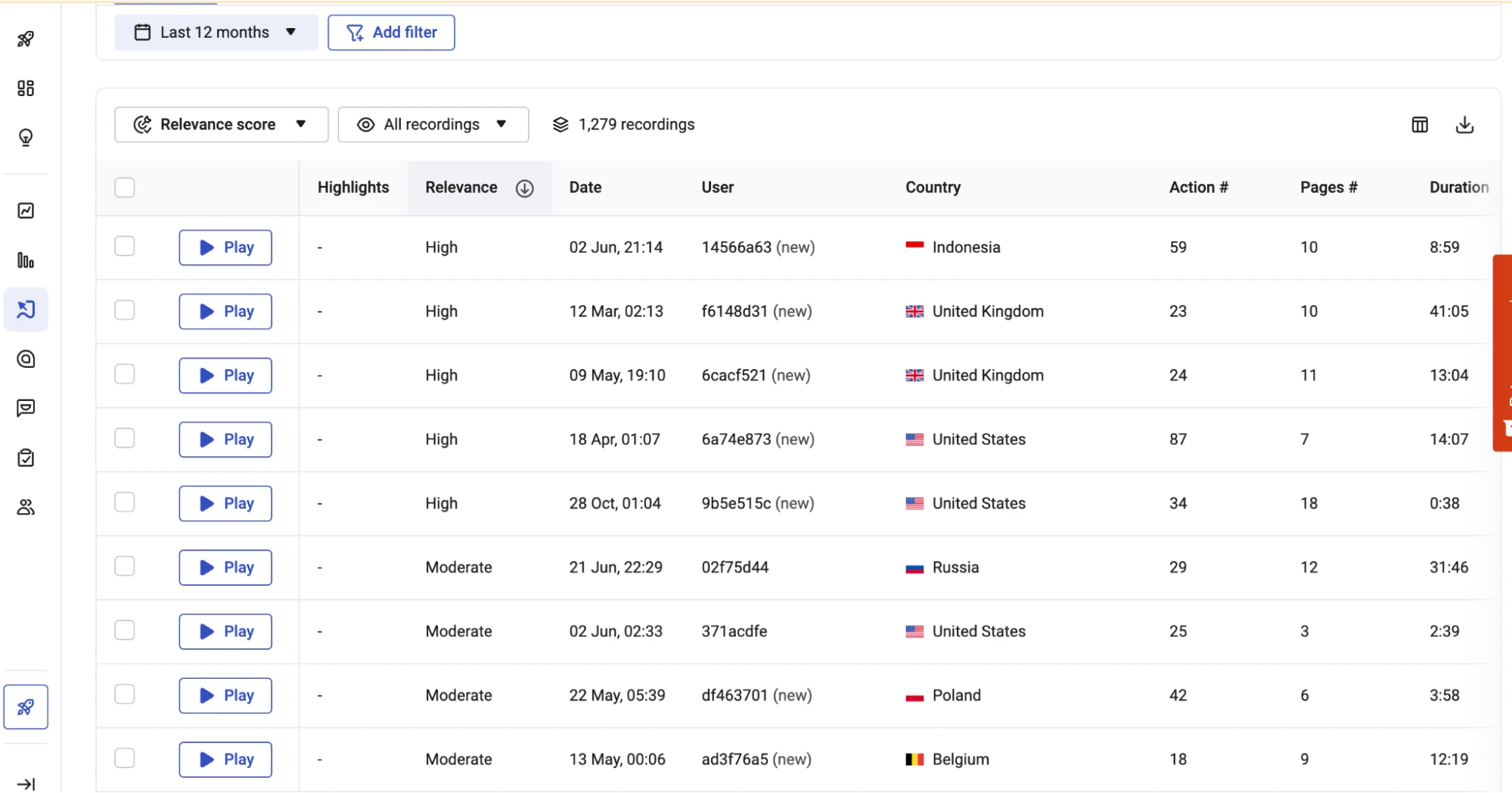Open the Last 12 months date dropdown
Screen dimensions: 1512x793
(x=216, y=33)
